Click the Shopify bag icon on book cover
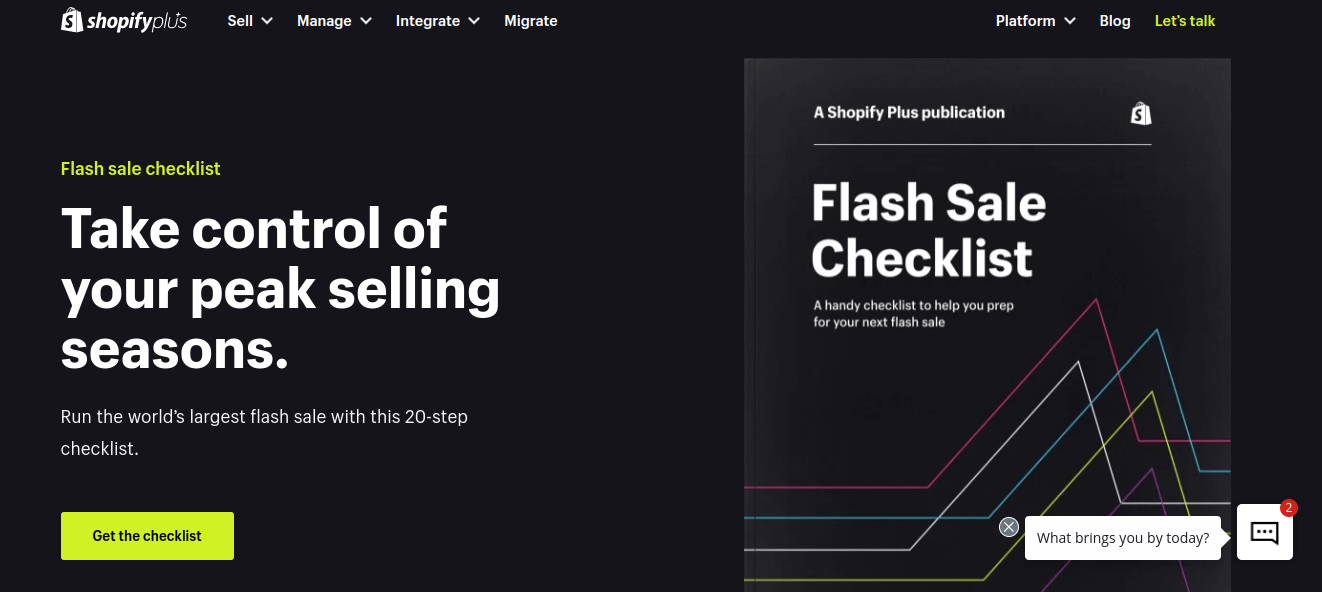The height and width of the screenshot is (592, 1322). pyautogui.click(x=1141, y=113)
